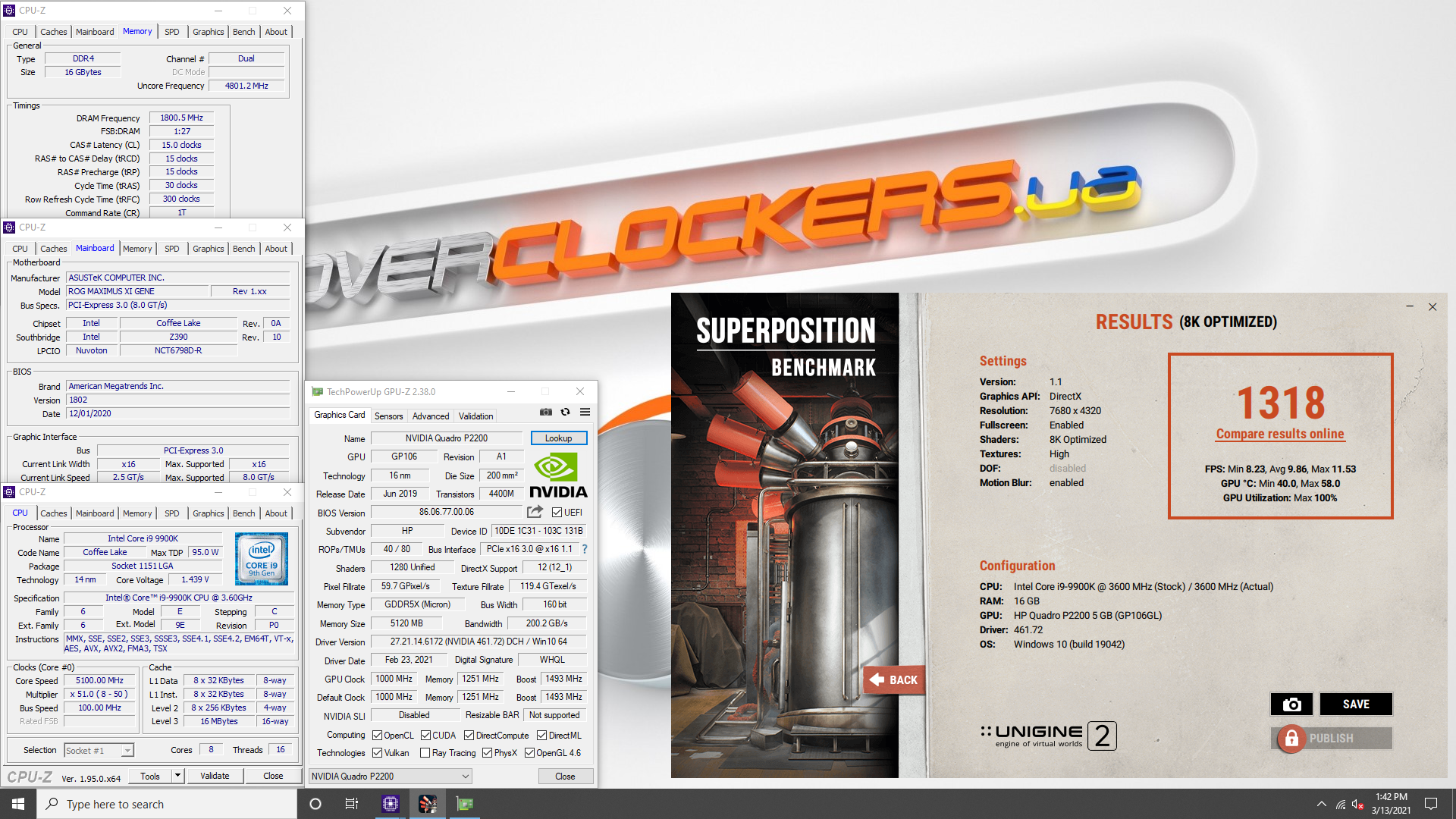Click the NVIDIA logo in GPU-Z

tap(558, 475)
